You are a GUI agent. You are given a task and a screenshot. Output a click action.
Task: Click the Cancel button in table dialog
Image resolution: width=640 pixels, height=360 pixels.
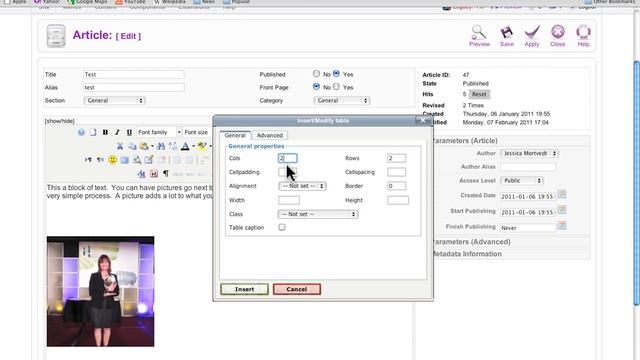297,289
